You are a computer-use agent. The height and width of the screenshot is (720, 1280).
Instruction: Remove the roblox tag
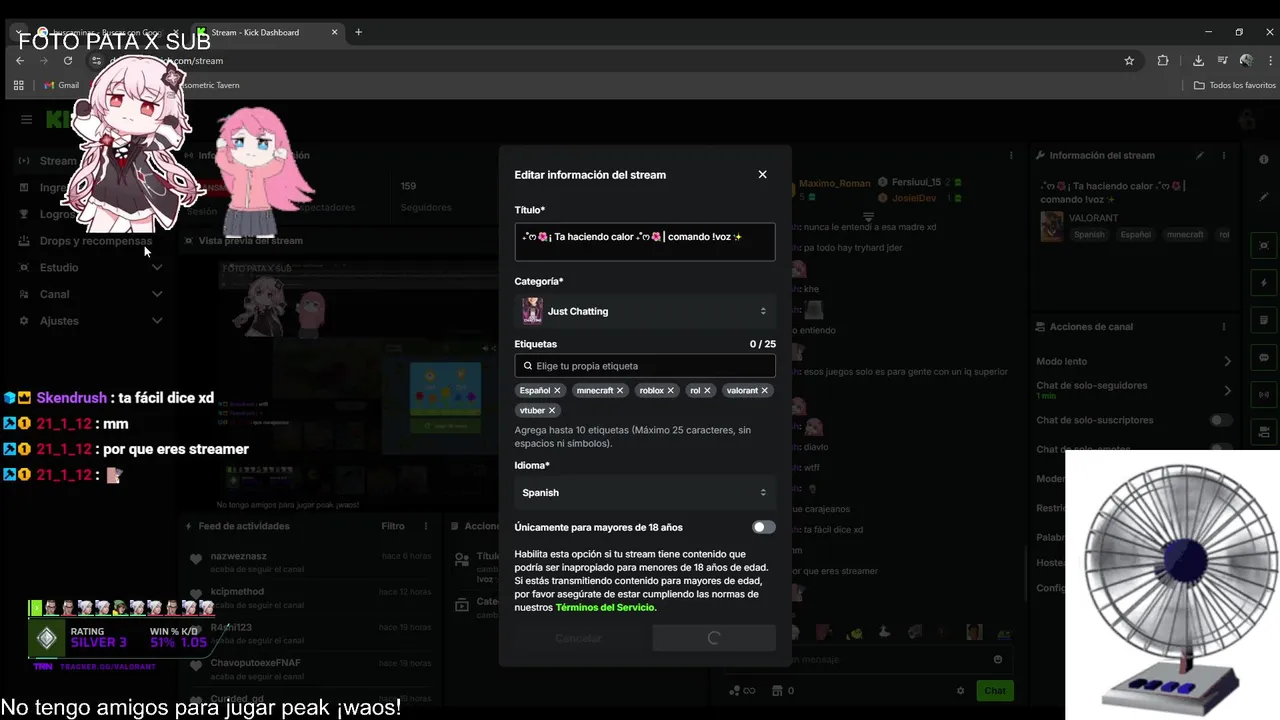pyautogui.click(x=671, y=391)
